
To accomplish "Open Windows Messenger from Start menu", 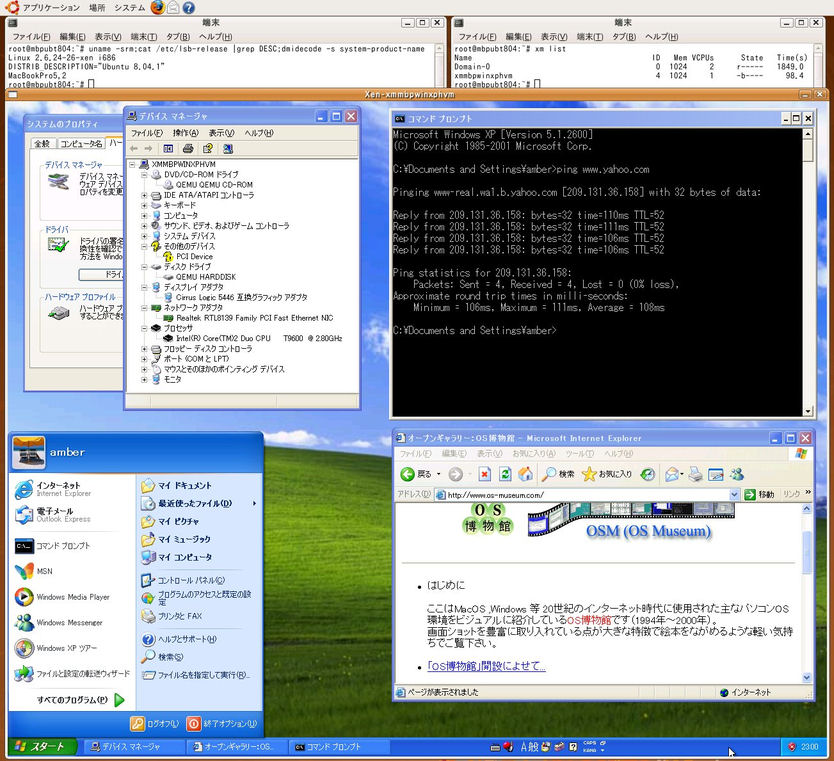I will tap(59, 622).
